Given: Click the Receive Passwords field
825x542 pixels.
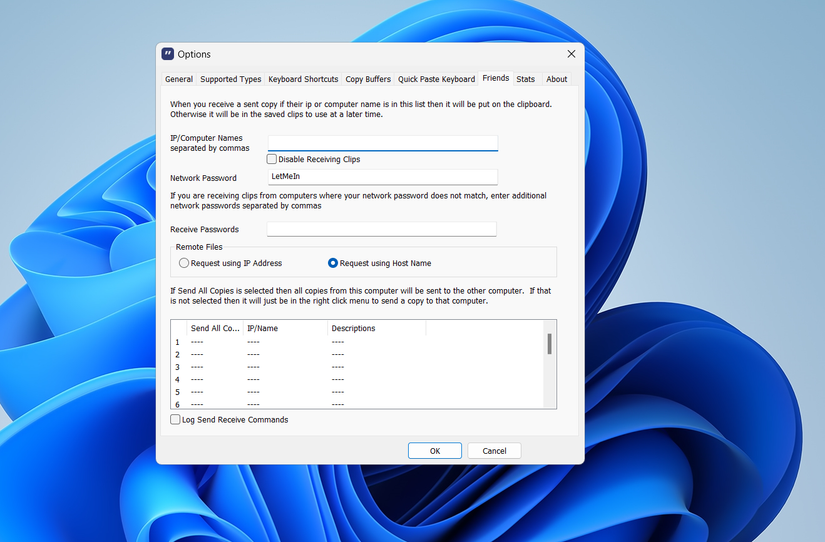Looking at the screenshot, I should point(381,229).
